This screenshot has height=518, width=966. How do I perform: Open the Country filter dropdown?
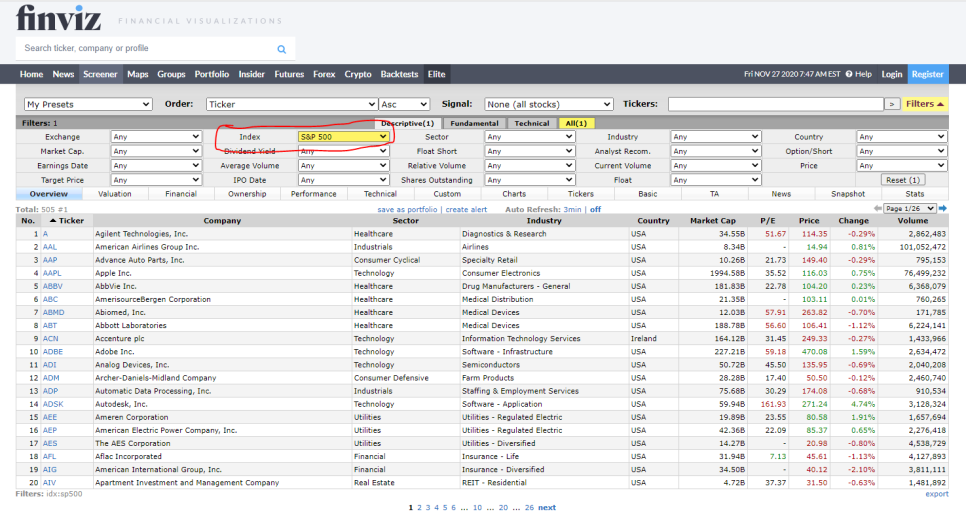tap(901, 137)
